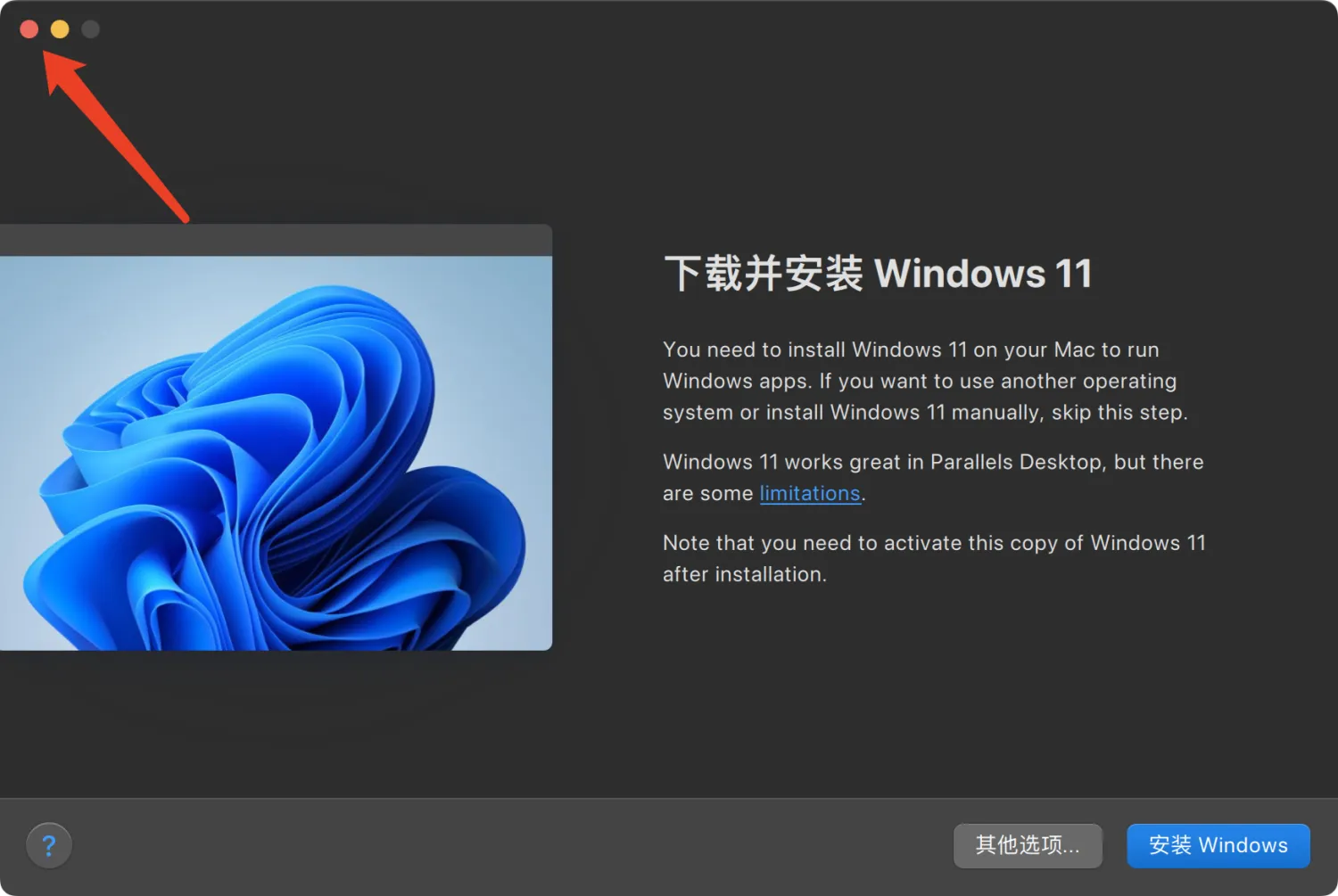This screenshot has width=1338, height=896.
Task: Click the 下载并安装 Windows 11 heading
Action: click(879, 274)
